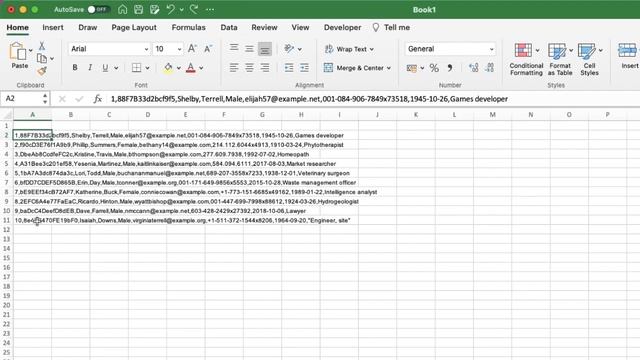Decrease font size with smaller A icon
The width and height of the screenshot is (640, 360).
click(x=208, y=49)
